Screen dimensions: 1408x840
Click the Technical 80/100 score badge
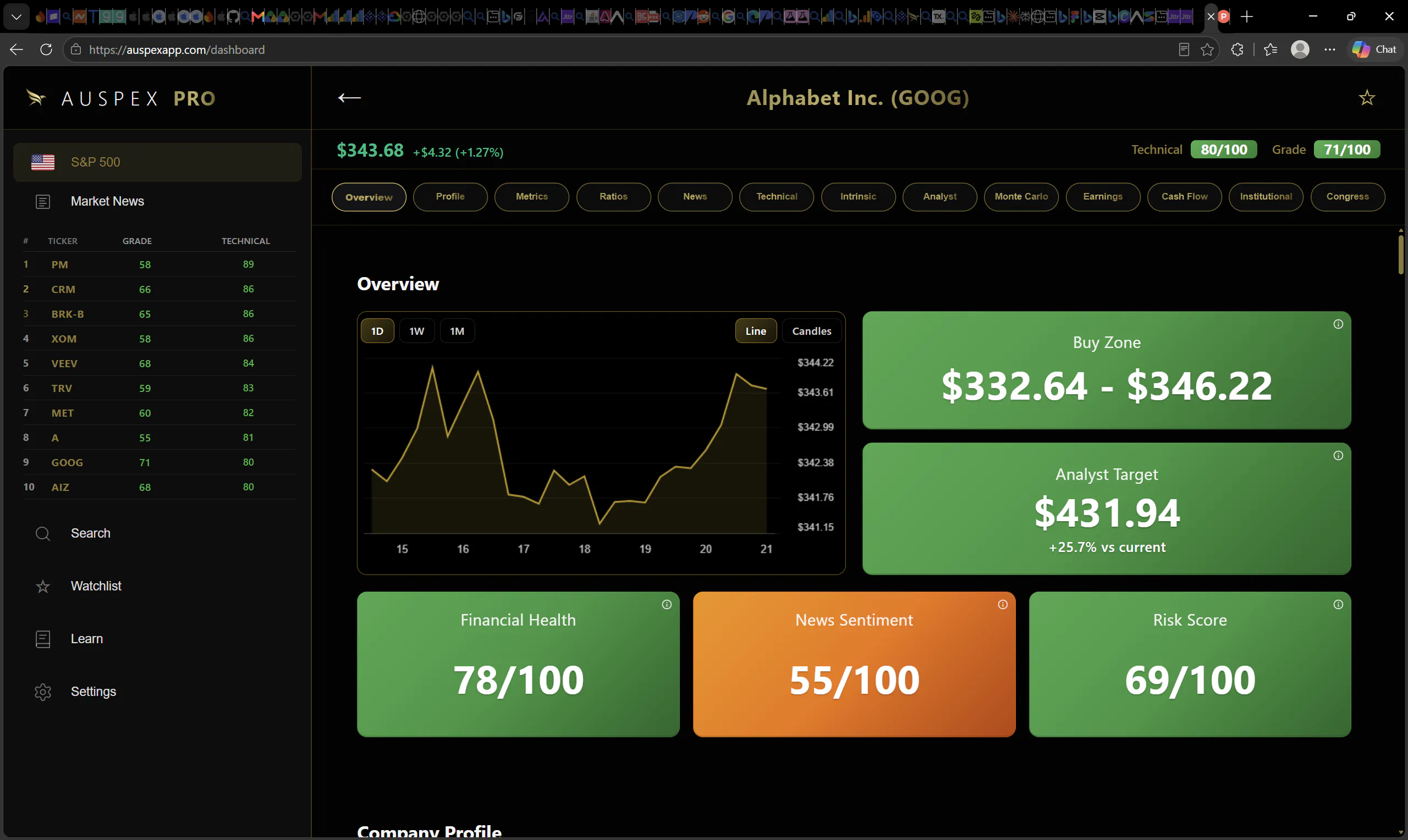(x=1223, y=150)
